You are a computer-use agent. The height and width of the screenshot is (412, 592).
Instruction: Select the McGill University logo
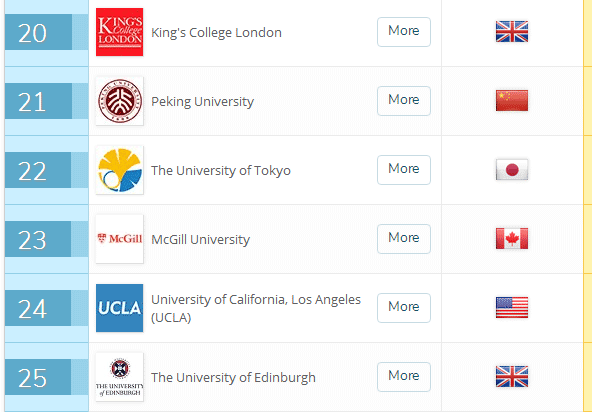119,239
